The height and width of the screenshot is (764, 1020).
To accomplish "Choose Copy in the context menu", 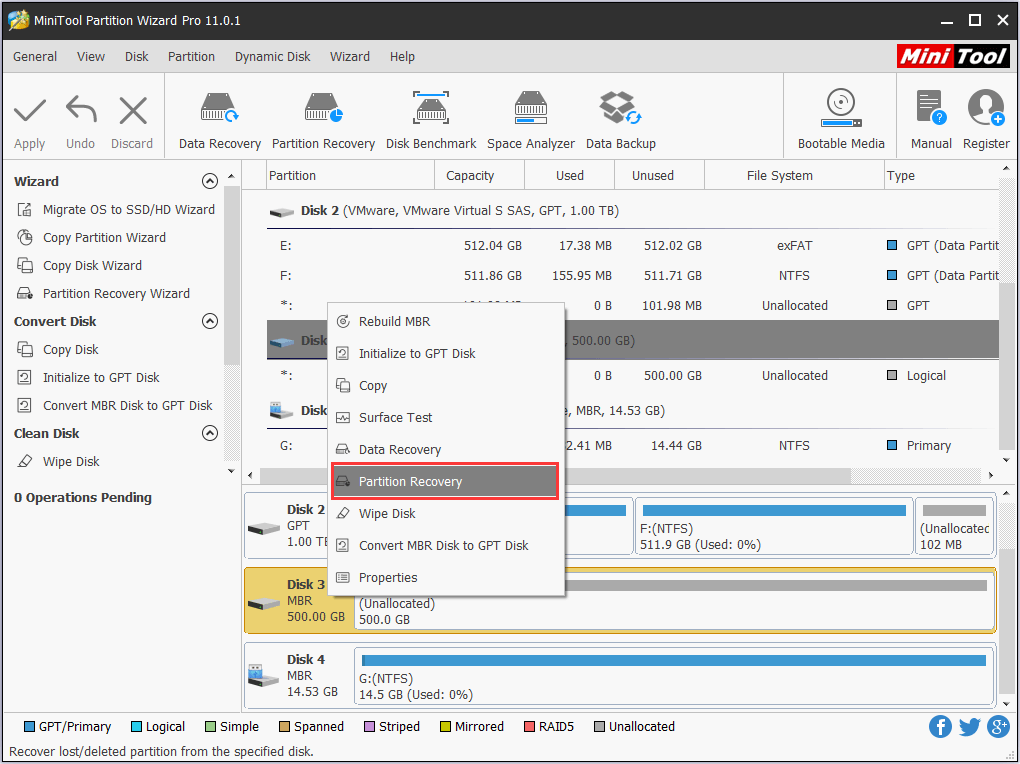I will [x=446, y=385].
